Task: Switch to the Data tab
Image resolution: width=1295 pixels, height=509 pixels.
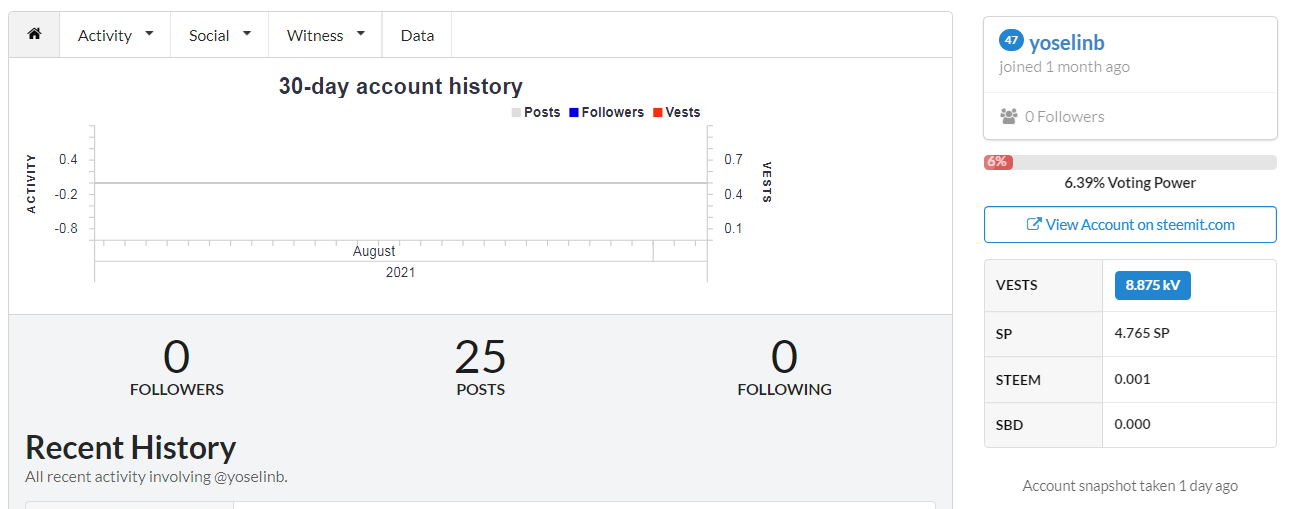Action: pyautogui.click(x=417, y=35)
